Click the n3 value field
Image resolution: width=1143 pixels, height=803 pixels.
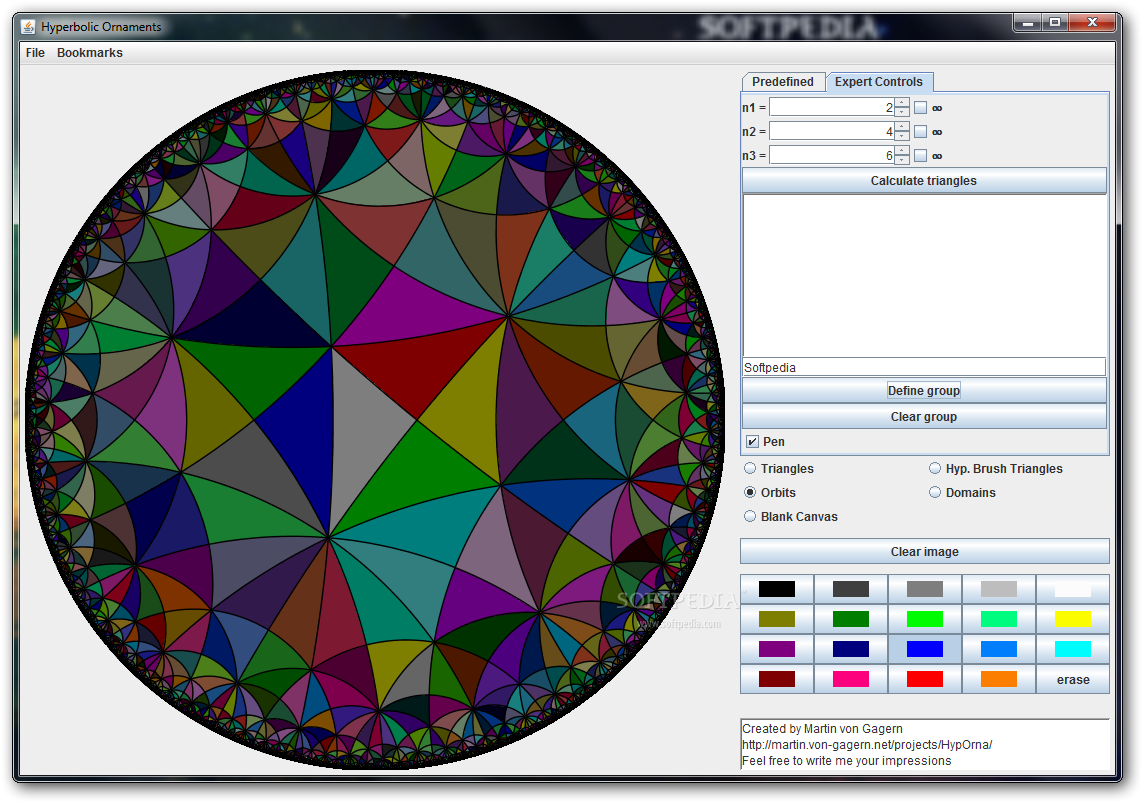coord(831,155)
